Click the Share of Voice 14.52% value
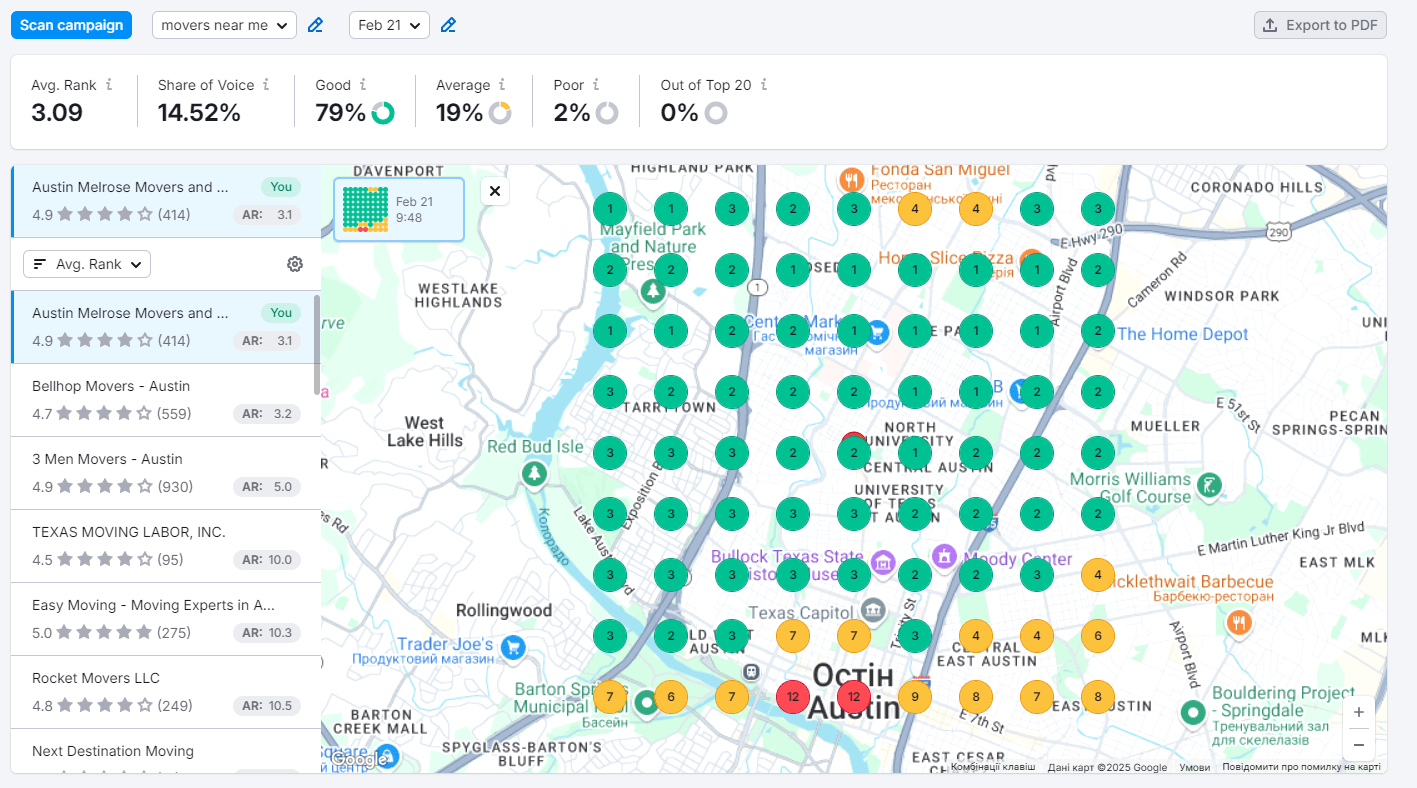The width and height of the screenshot is (1417, 788). pyautogui.click(x=199, y=113)
